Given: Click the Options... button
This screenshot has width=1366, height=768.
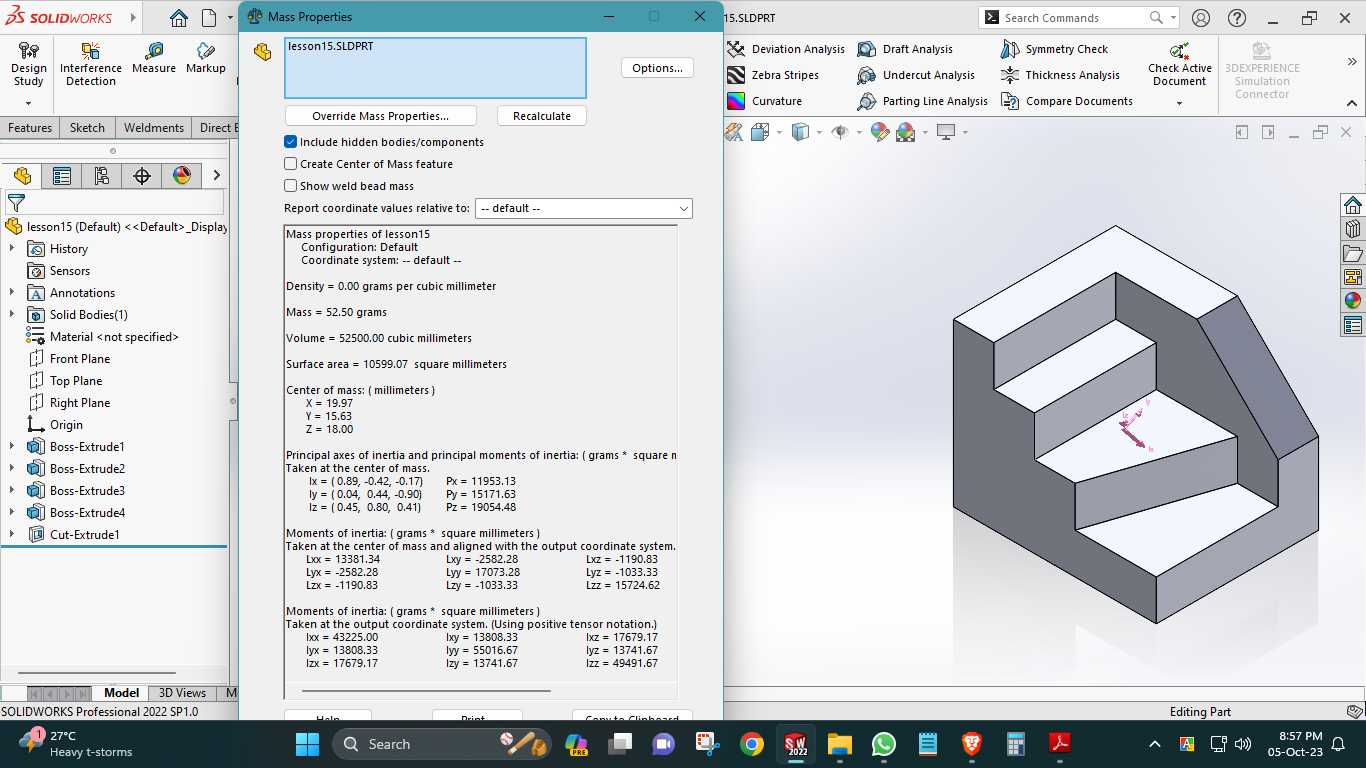Looking at the screenshot, I should pyautogui.click(x=657, y=68).
